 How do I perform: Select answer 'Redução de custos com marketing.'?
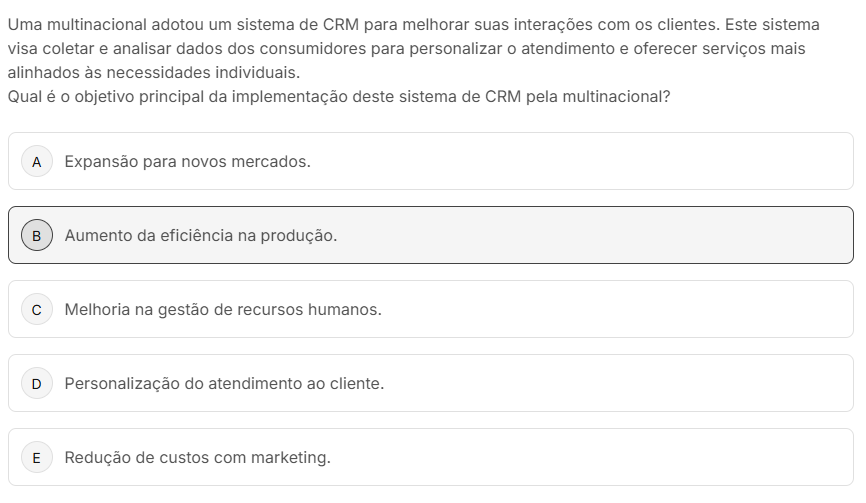[198, 458]
